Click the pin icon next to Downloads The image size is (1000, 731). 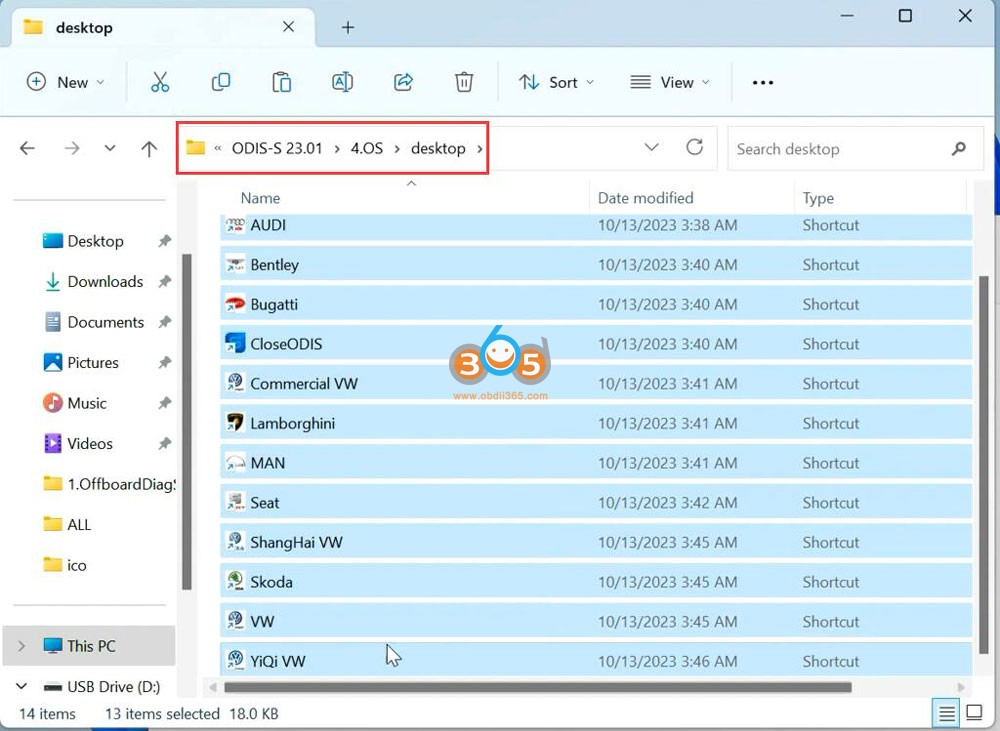[x=165, y=281]
